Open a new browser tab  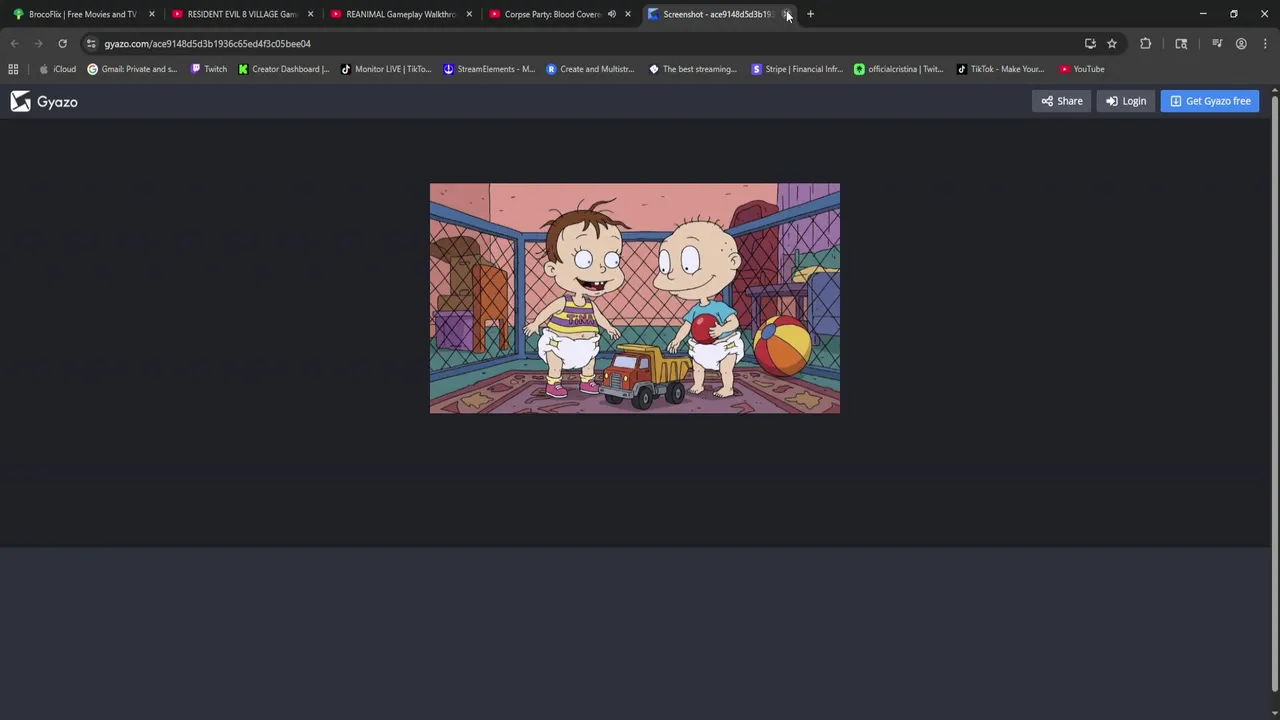(810, 14)
